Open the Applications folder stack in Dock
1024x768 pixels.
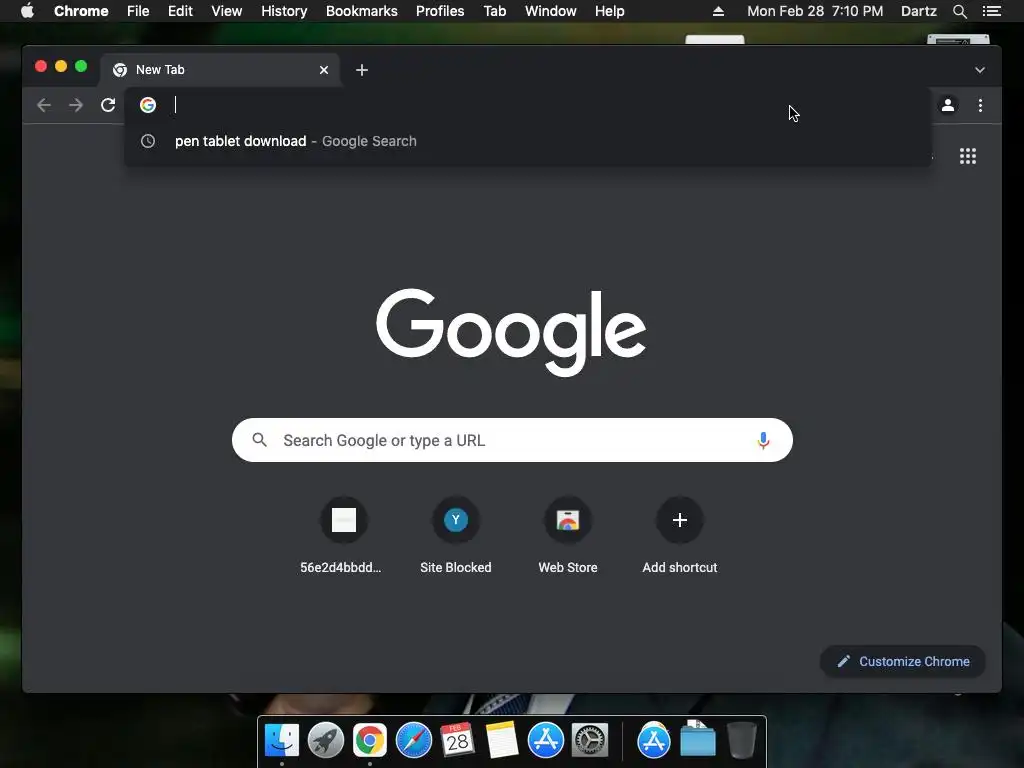click(654, 741)
